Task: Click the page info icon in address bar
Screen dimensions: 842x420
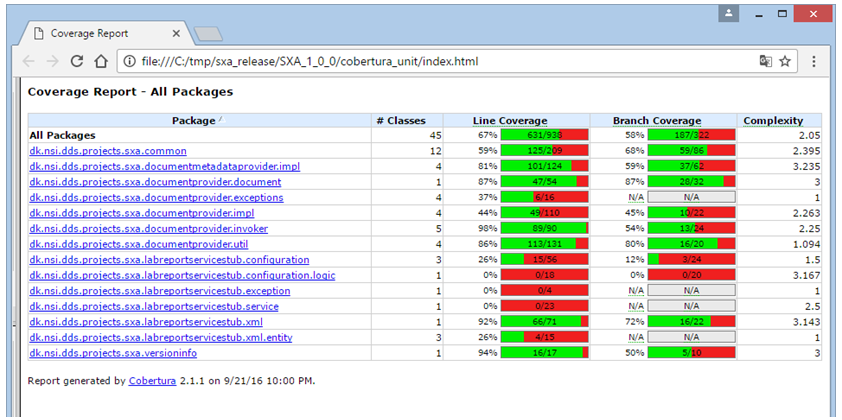Action: 129,61
